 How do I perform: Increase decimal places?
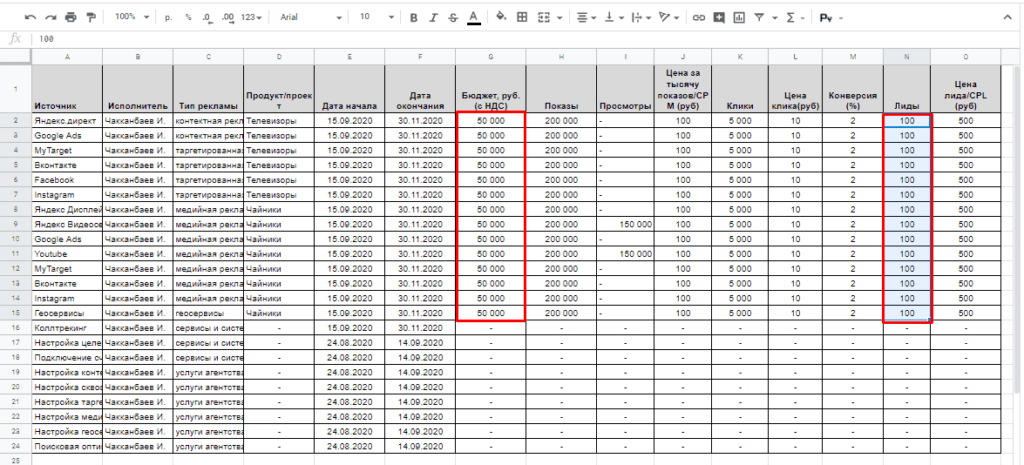tap(227, 18)
